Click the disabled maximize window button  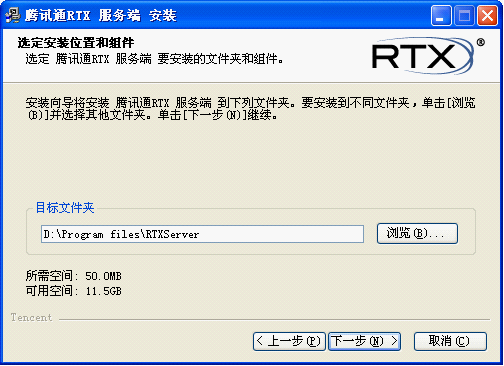(464, 15)
